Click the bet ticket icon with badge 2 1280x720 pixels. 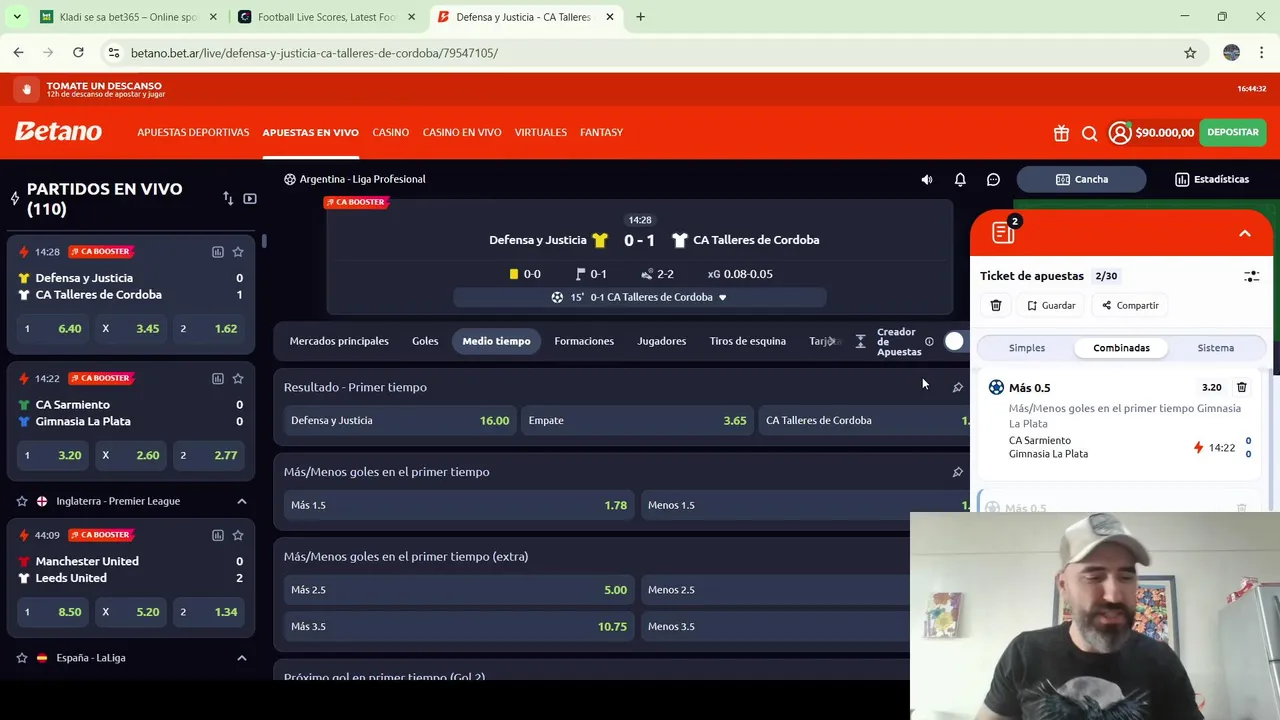[x=1004, y=232]
